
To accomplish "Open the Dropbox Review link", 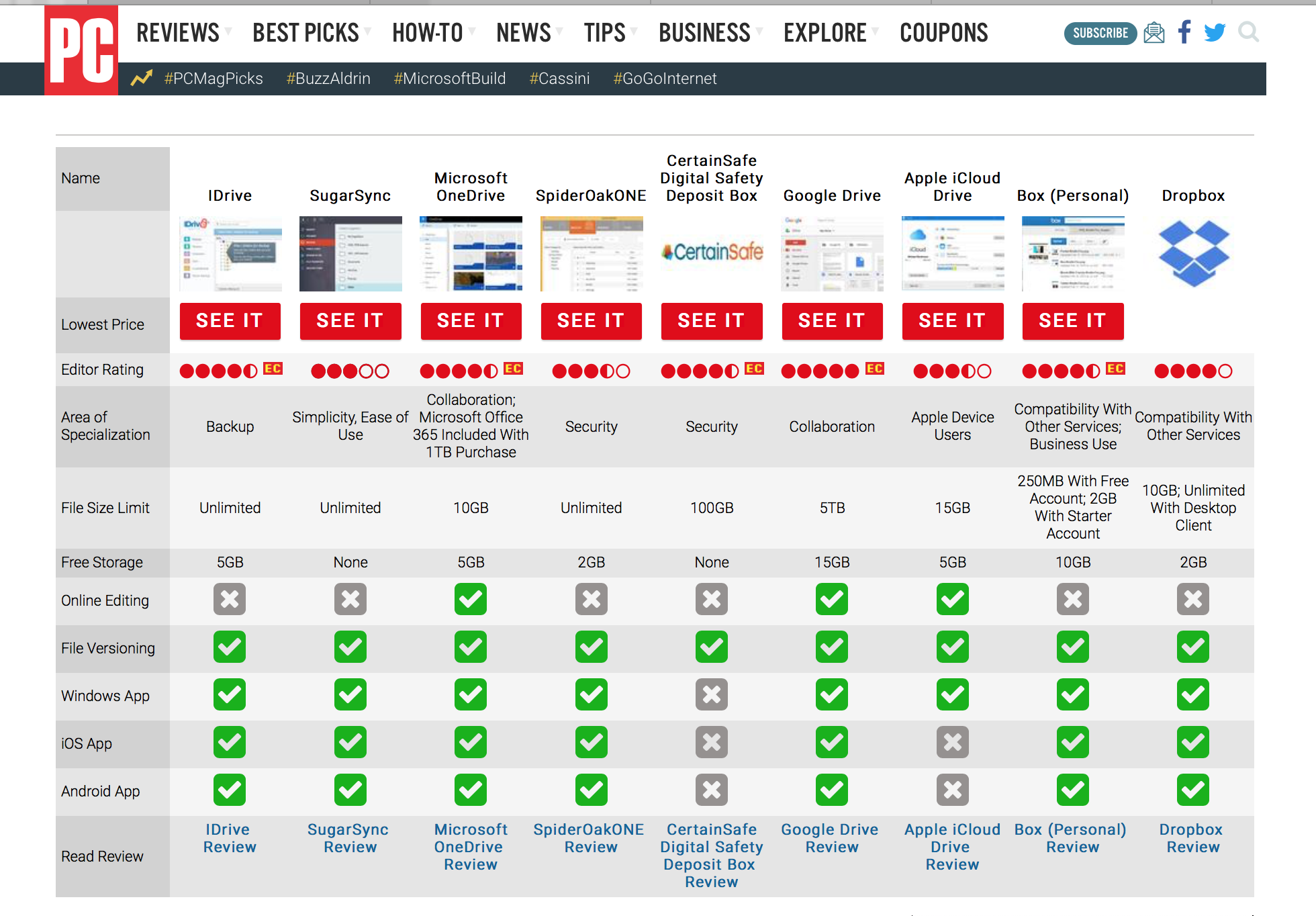I will (x=1192, y=838).
